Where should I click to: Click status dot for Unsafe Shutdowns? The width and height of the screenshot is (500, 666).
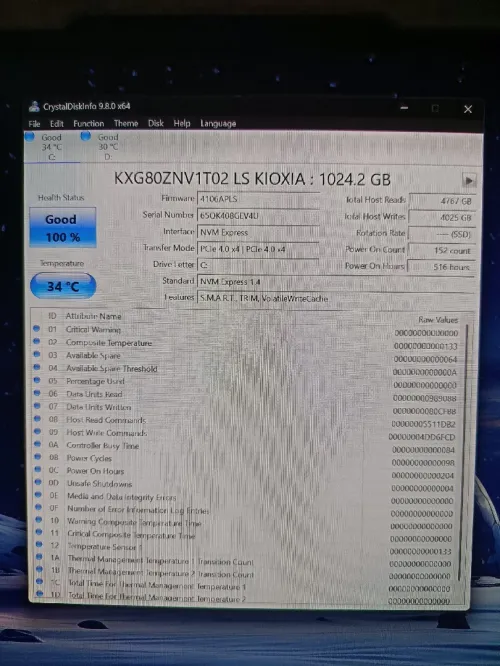click(x=38, y=482)
